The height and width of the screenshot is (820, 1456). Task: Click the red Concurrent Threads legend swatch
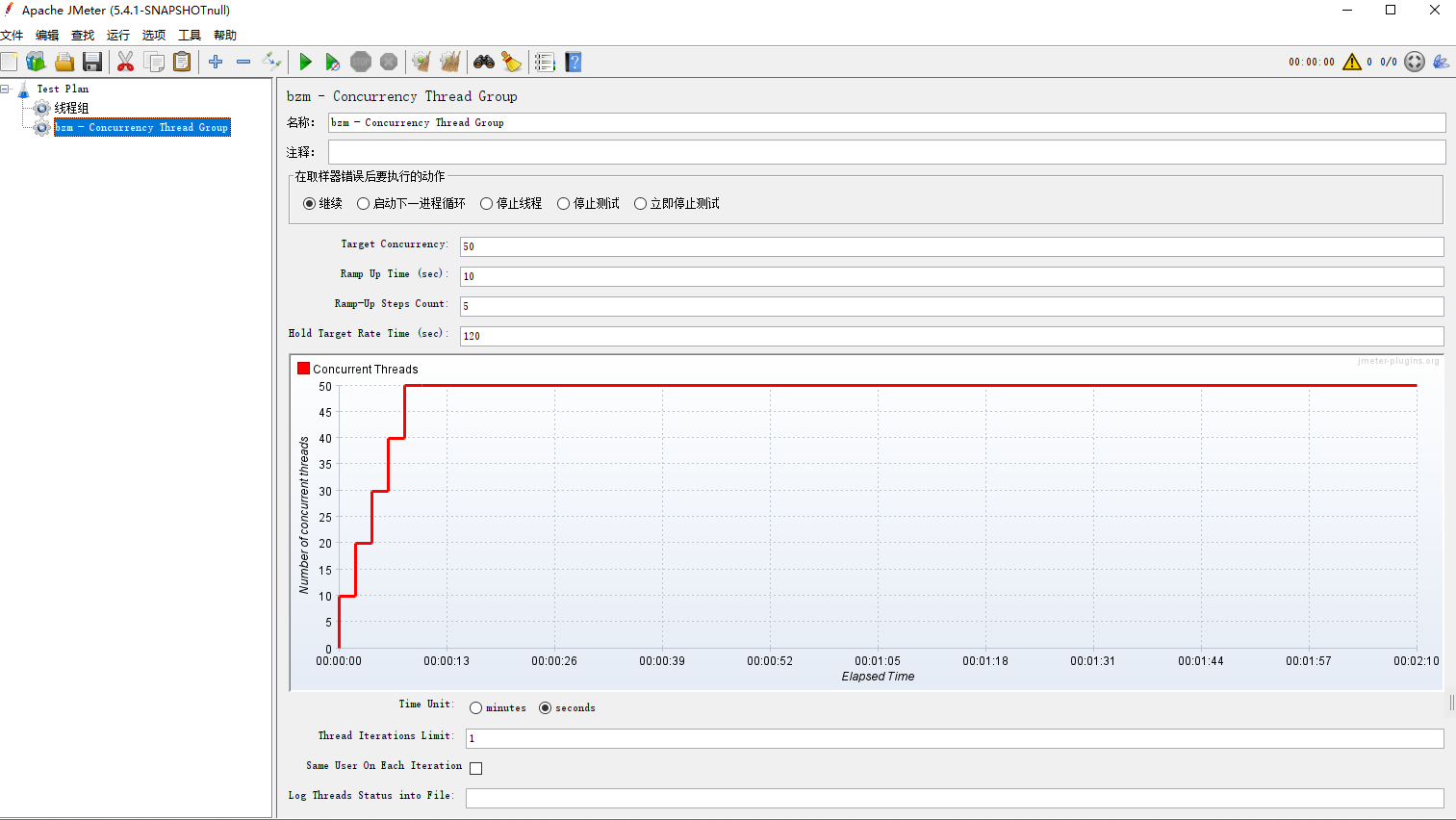(303, 369)
